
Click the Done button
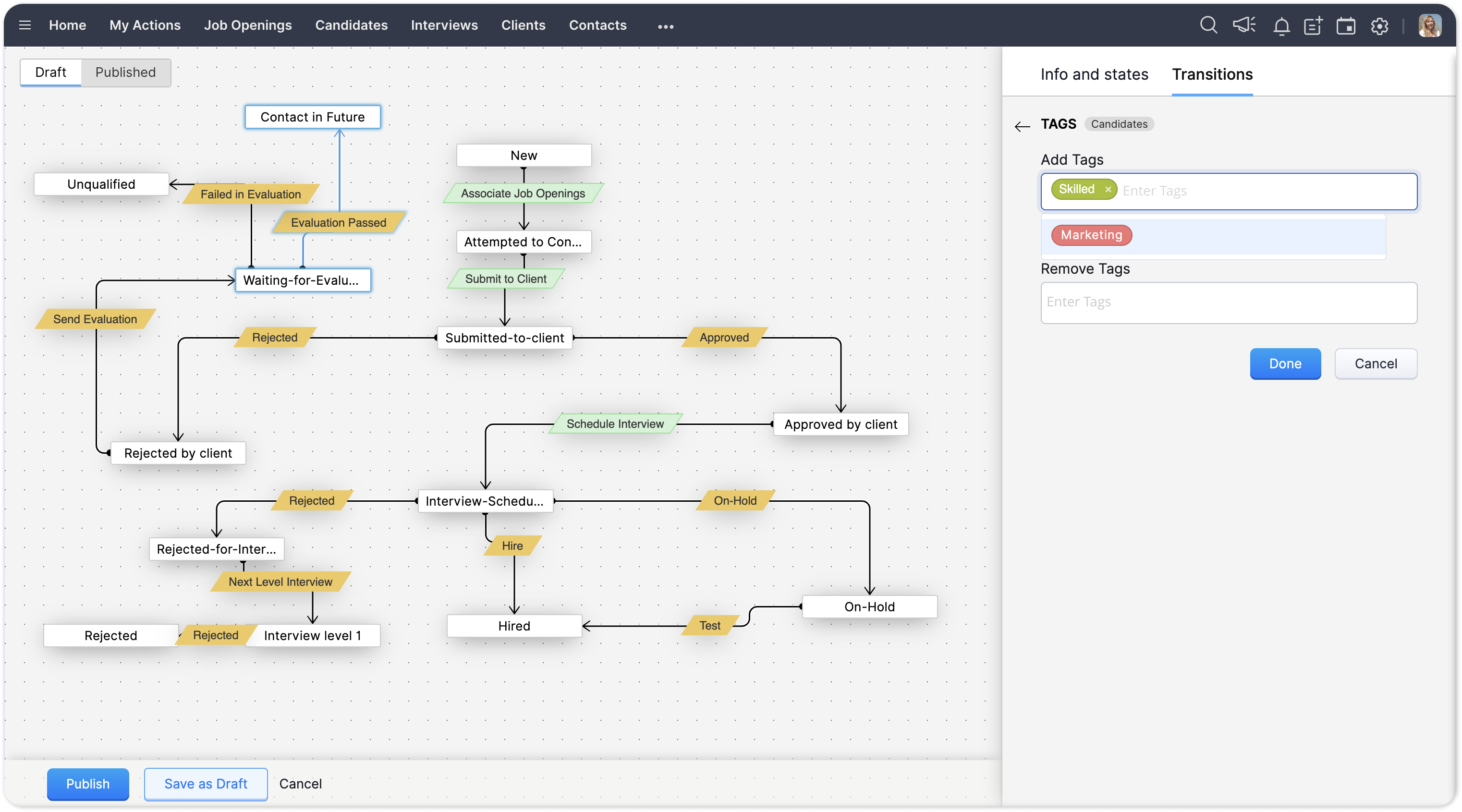pos(1285,364)
